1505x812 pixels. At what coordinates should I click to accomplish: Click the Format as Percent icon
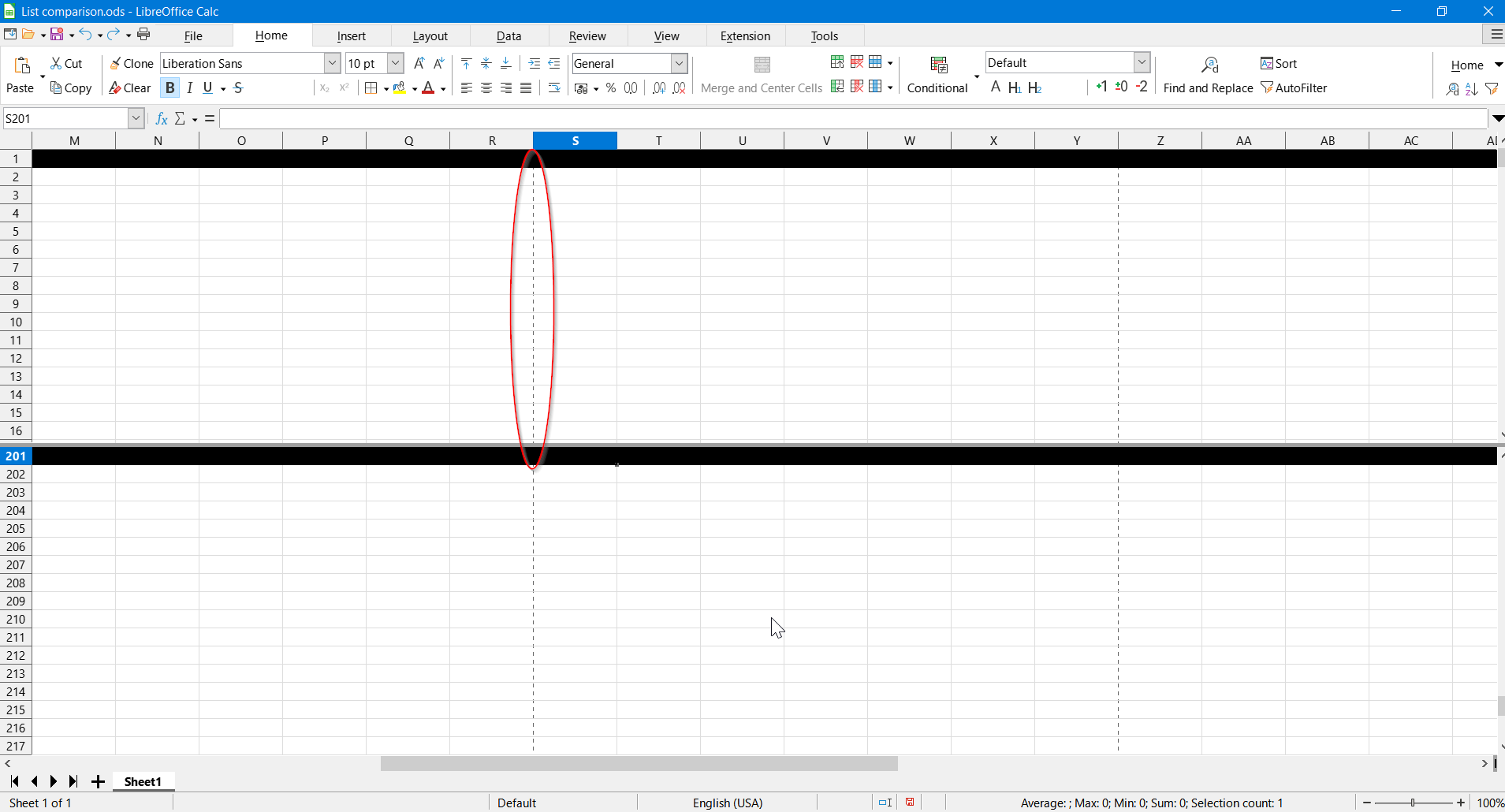point(611,88)
